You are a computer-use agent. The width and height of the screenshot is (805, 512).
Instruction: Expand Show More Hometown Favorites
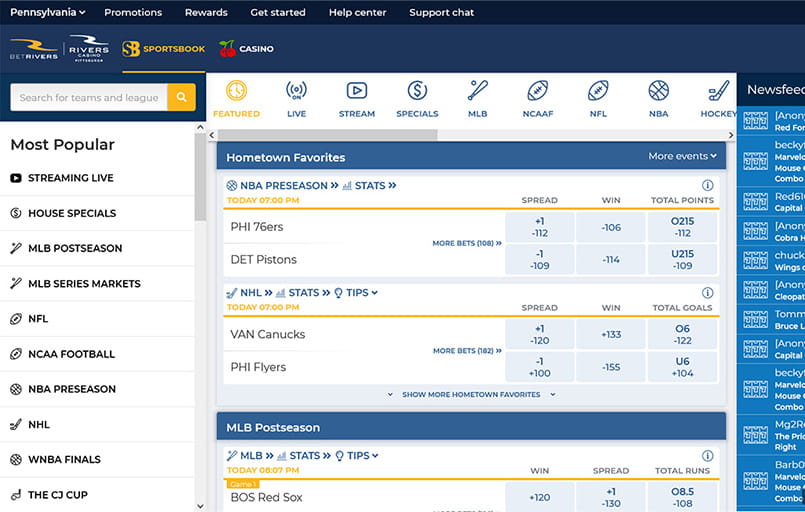tap(471, 394)
